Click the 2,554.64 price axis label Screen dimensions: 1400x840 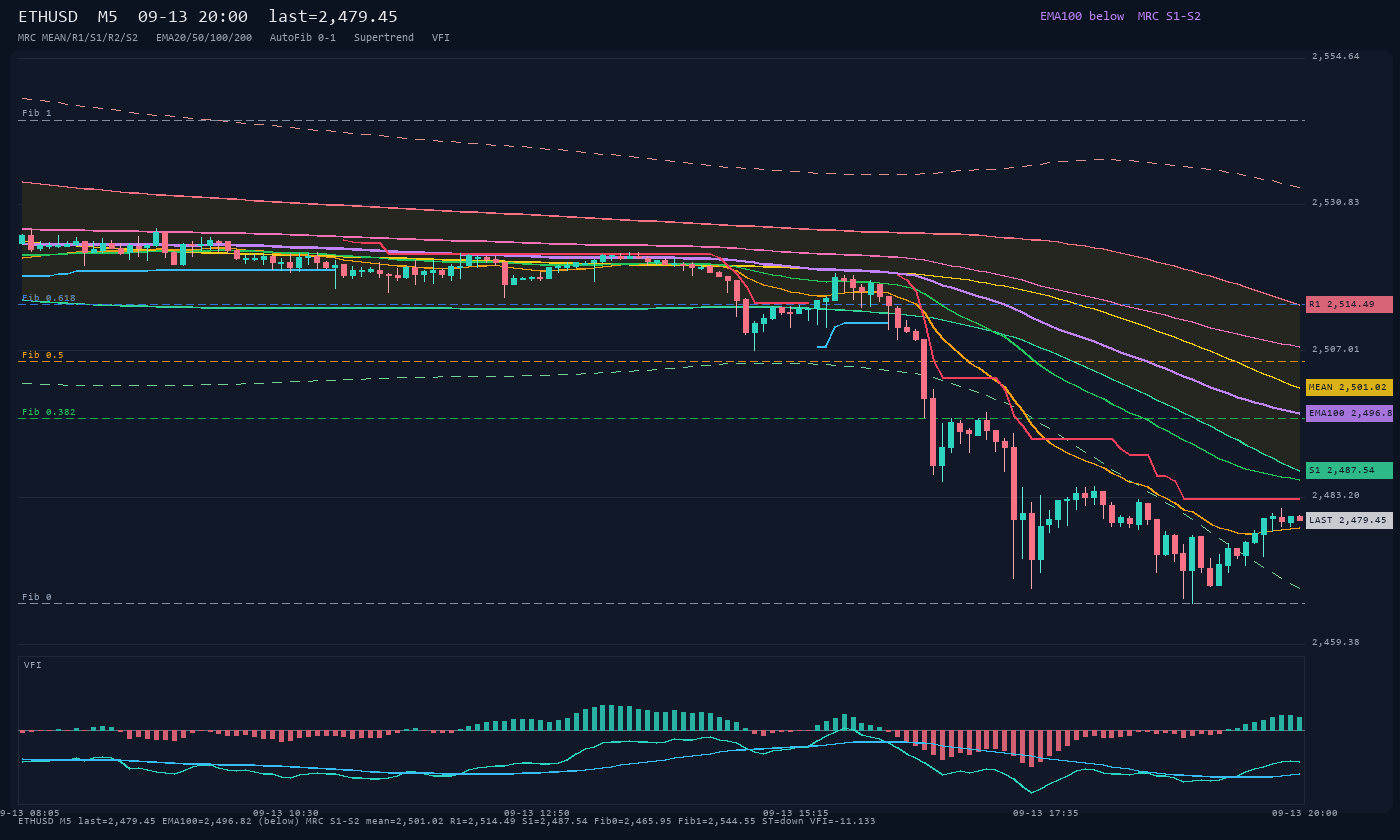click(1336, 56)
